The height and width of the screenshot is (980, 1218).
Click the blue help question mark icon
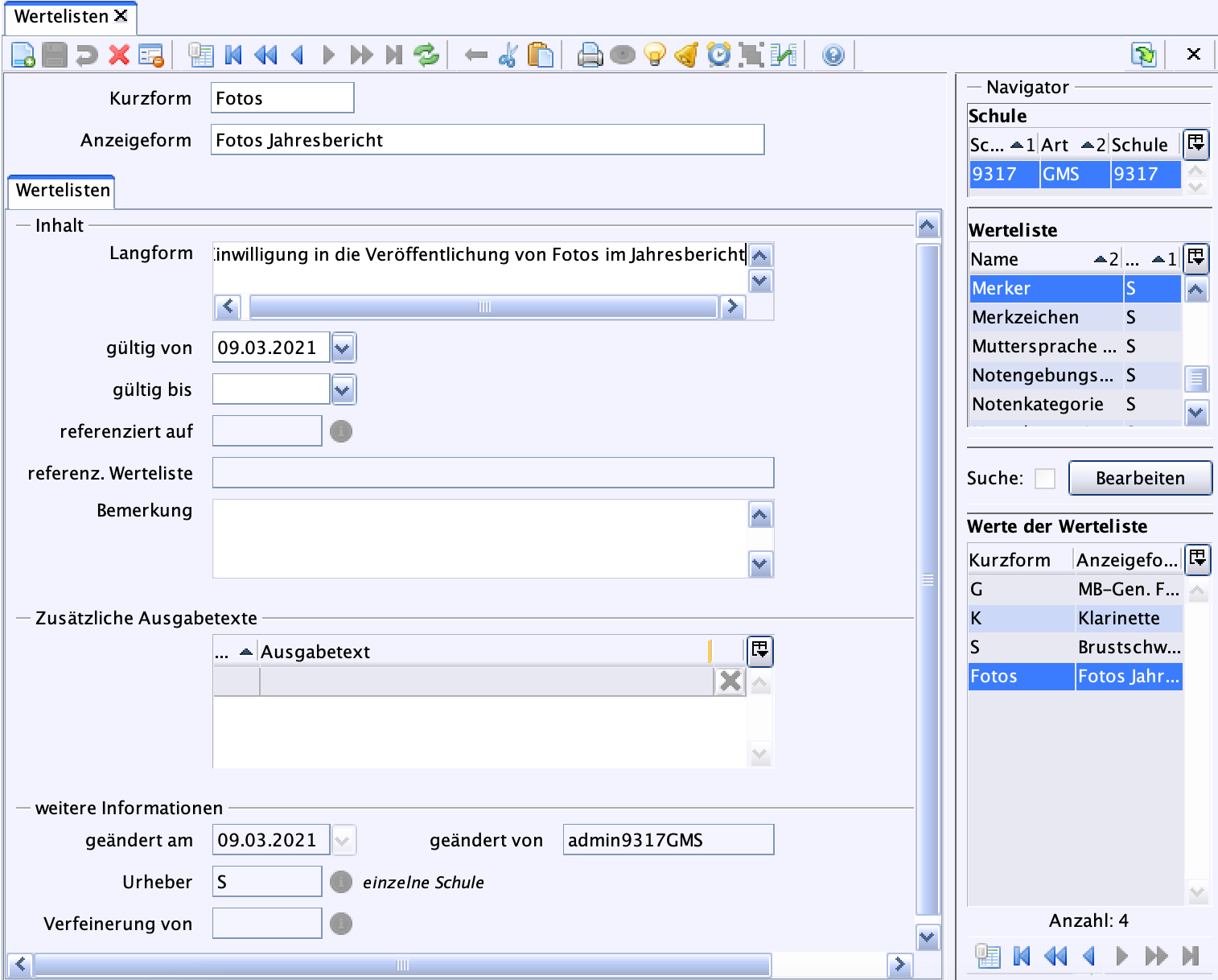pyautogui.click(x=833, y=55)
